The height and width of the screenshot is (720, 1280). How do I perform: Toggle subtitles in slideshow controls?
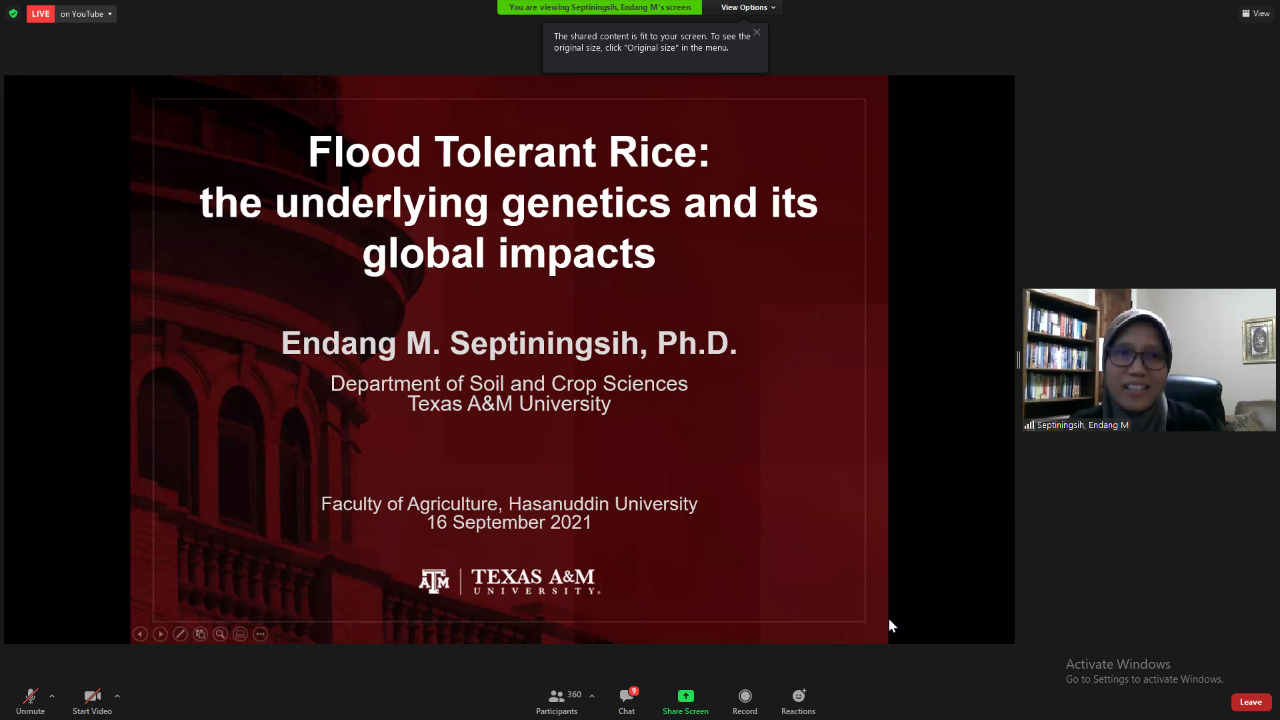(x=240, y=634)
